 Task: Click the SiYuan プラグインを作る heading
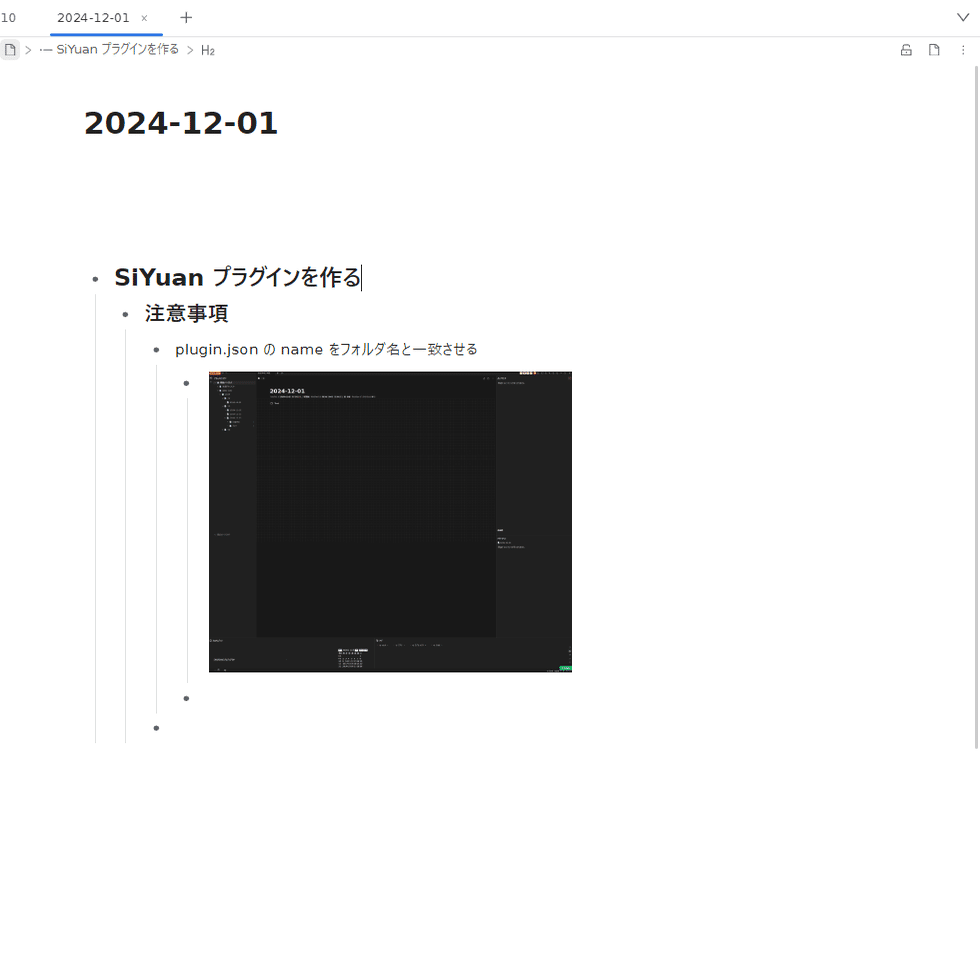238,277
